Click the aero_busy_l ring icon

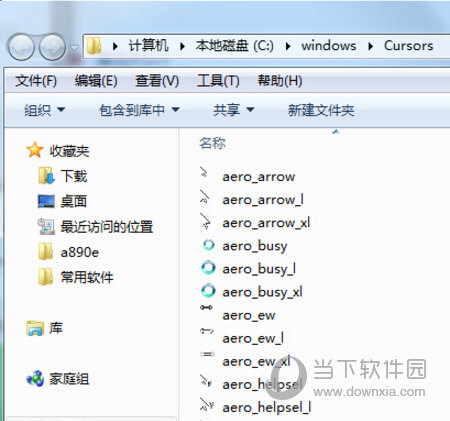tap(208, 268)
